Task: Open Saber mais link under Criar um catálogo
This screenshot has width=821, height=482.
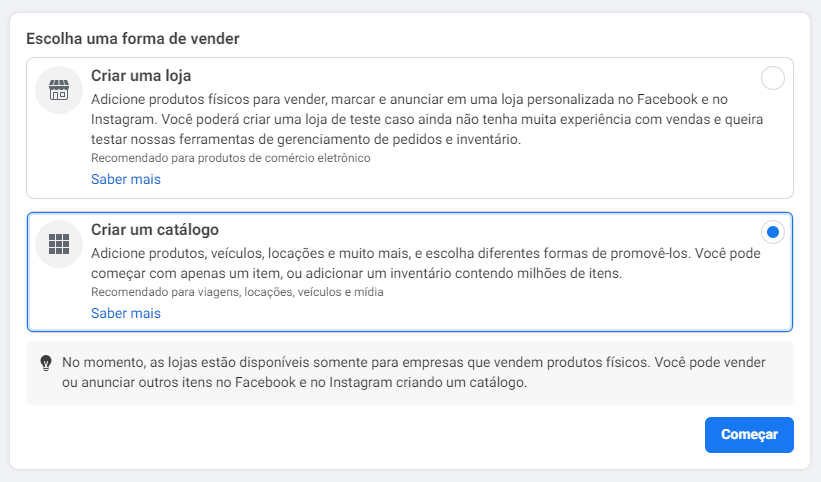Action: [x=126, y=313]
